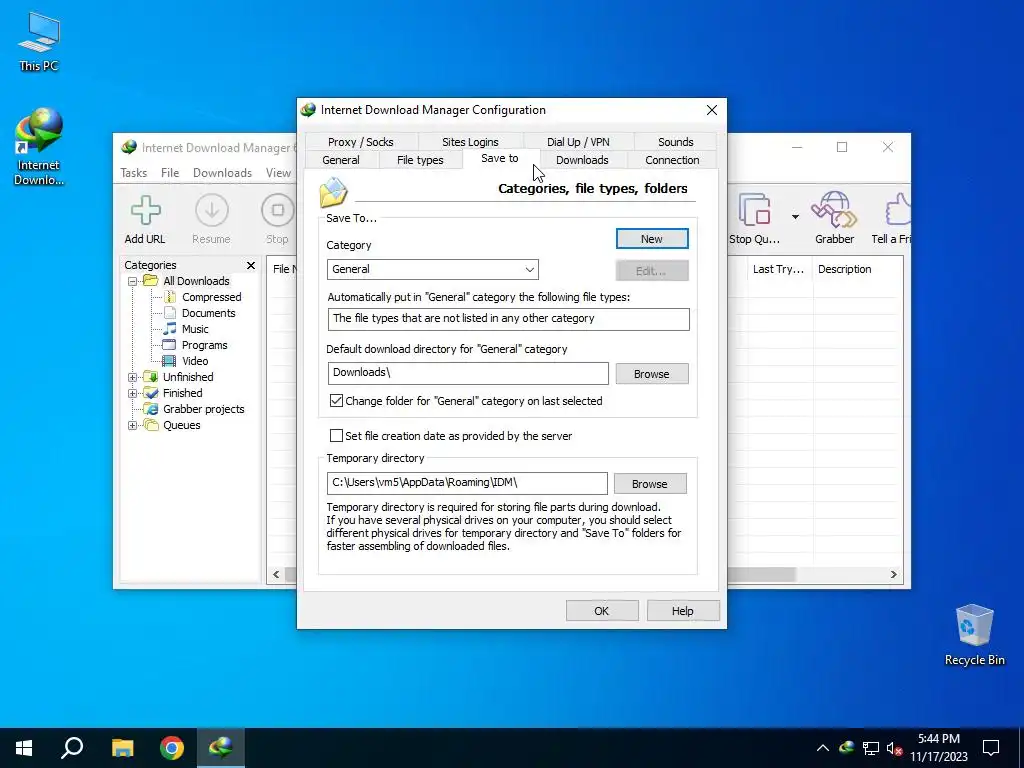The image size is (1024, 768).
Task: Collapse the All Downloads tree node
Action: tap(133, 281)
